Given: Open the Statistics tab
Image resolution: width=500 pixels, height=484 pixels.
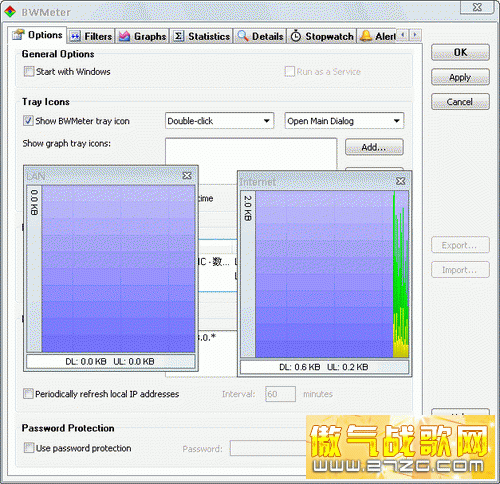Looking at the screenshot, I should point(202,36).
